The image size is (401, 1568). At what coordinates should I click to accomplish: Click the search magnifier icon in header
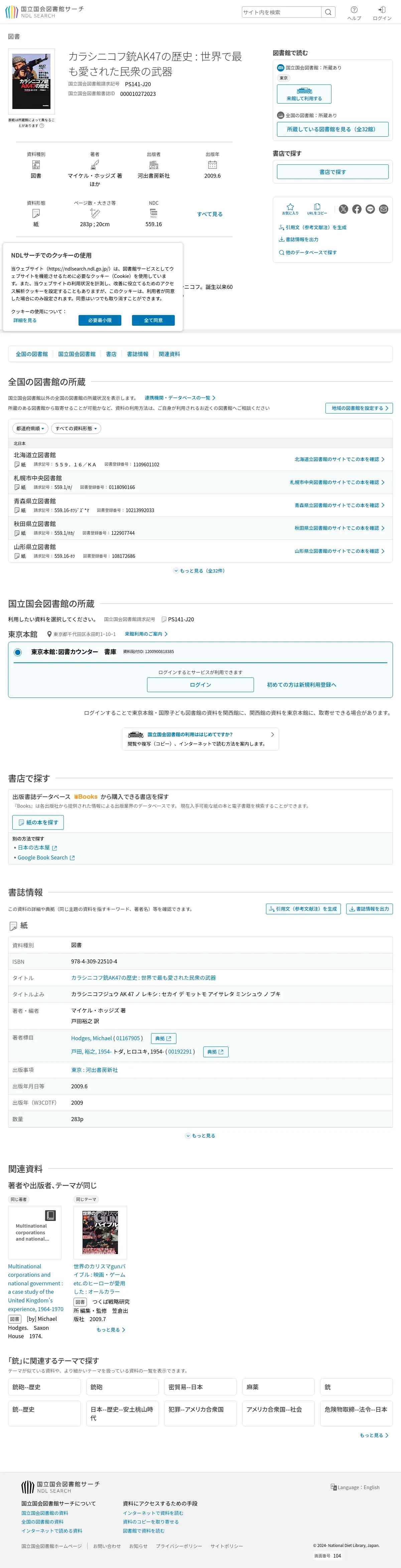[x=328, y=12]
